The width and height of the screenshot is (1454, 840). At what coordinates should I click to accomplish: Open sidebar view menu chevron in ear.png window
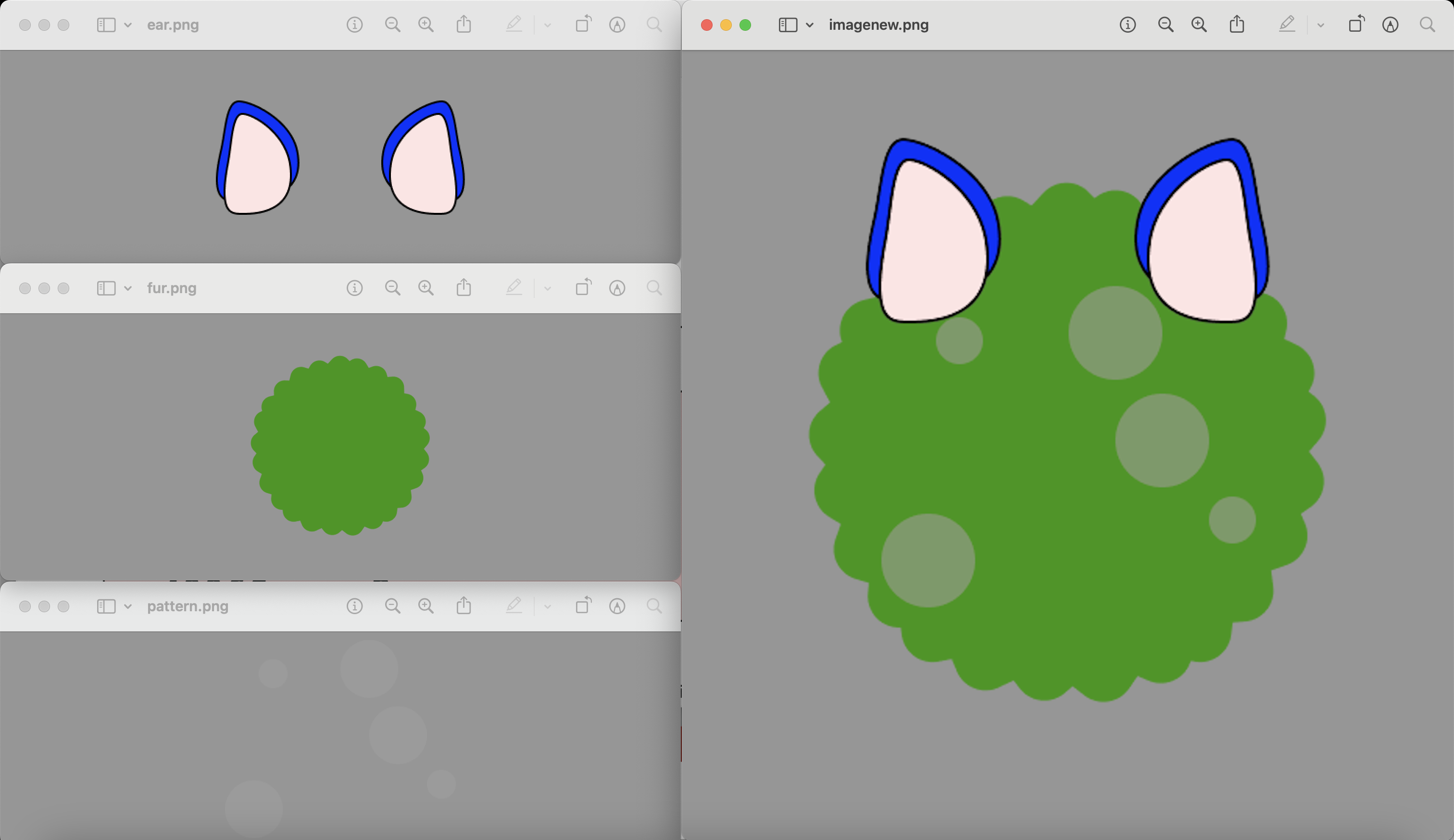tap(128, 25)
